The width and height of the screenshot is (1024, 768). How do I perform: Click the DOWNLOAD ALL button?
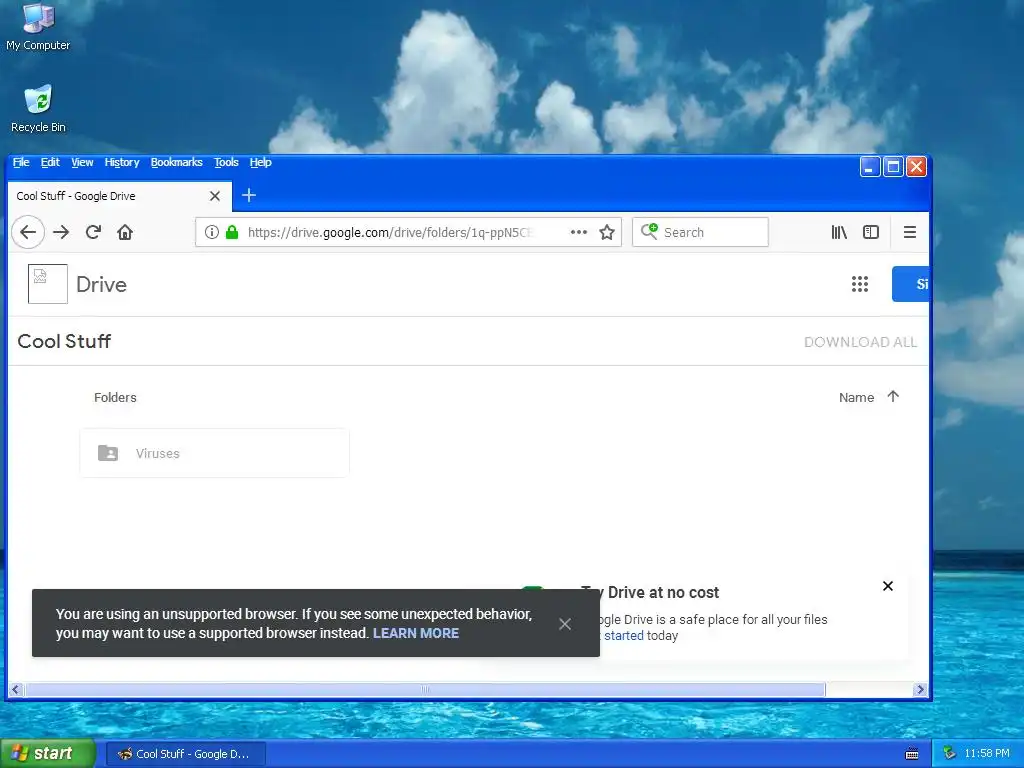[860, 342]
